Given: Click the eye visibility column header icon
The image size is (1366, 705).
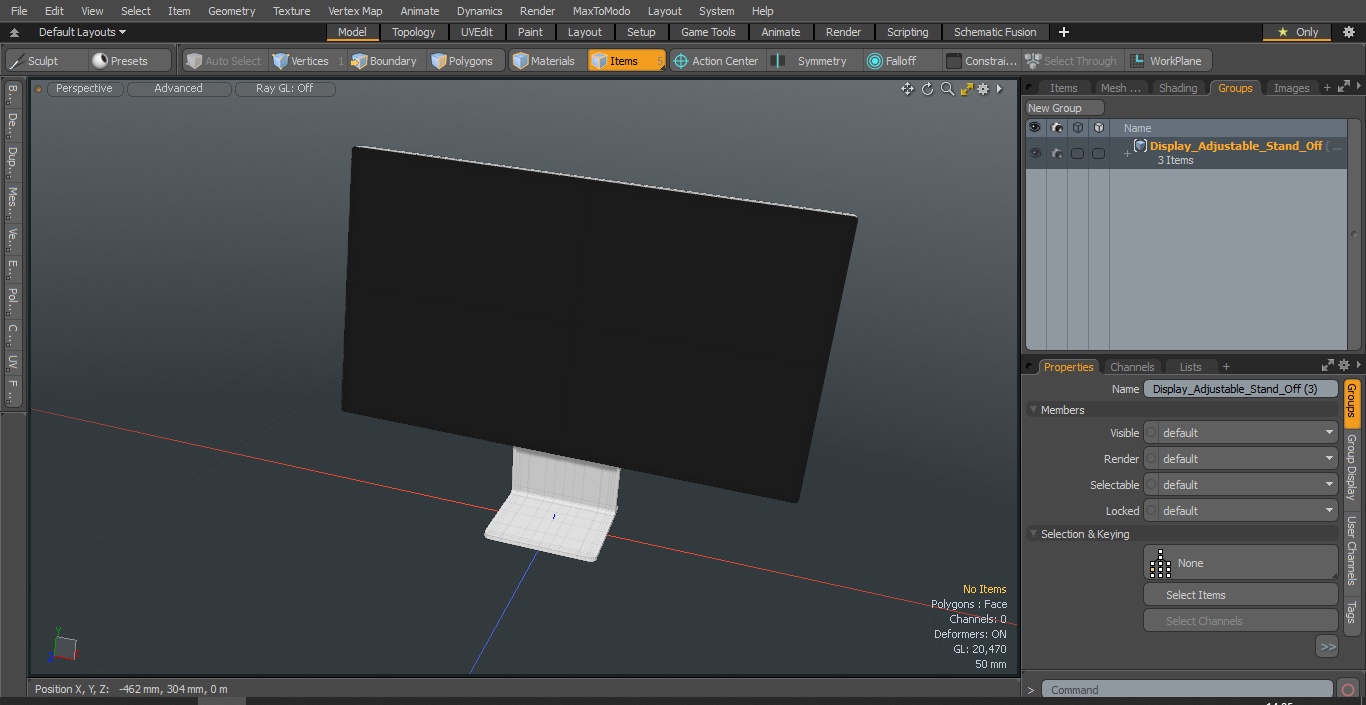Looking at the screenshot, I should [x=1035, y=128].
